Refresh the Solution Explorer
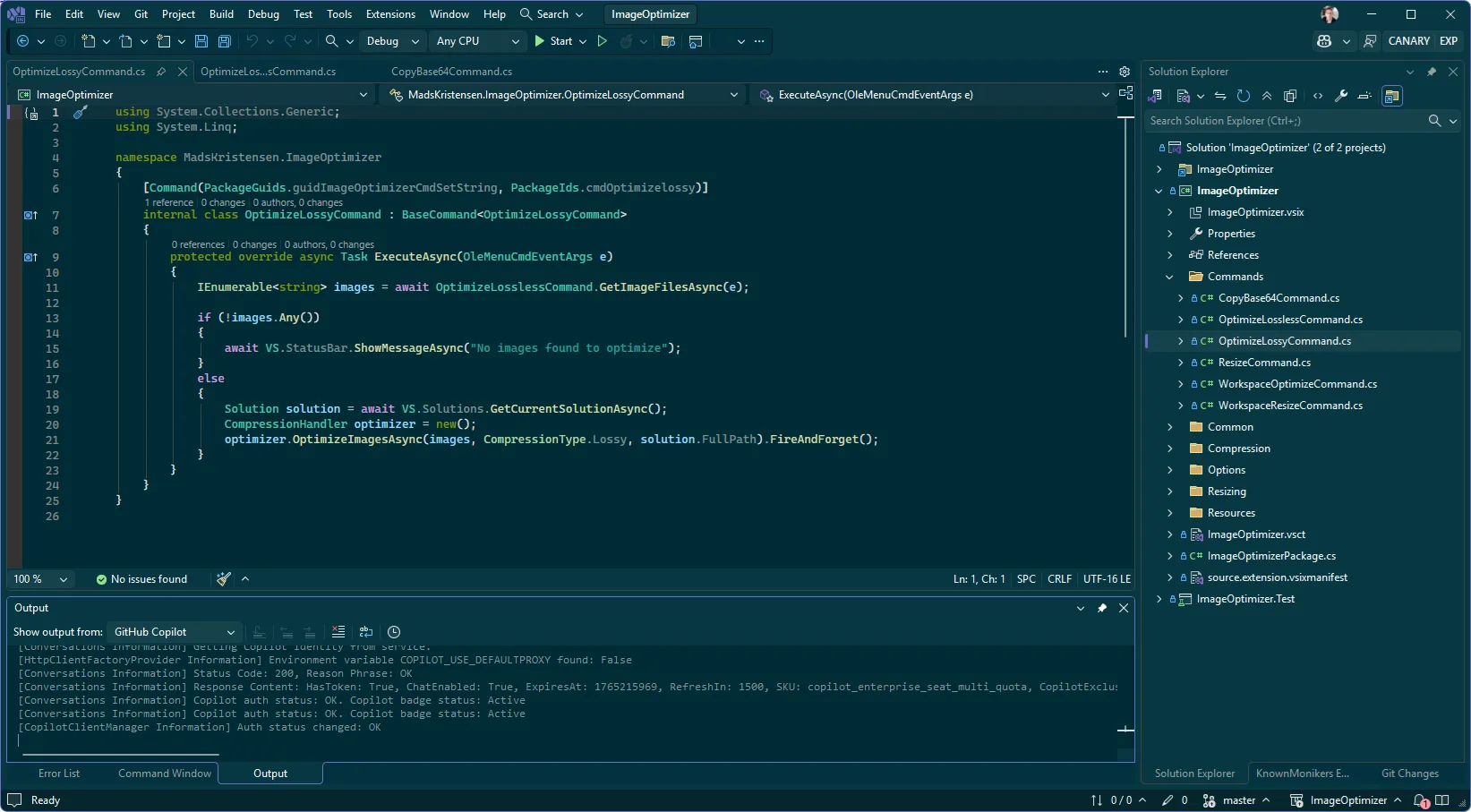1471x812 pixels. pos(1243,96)
